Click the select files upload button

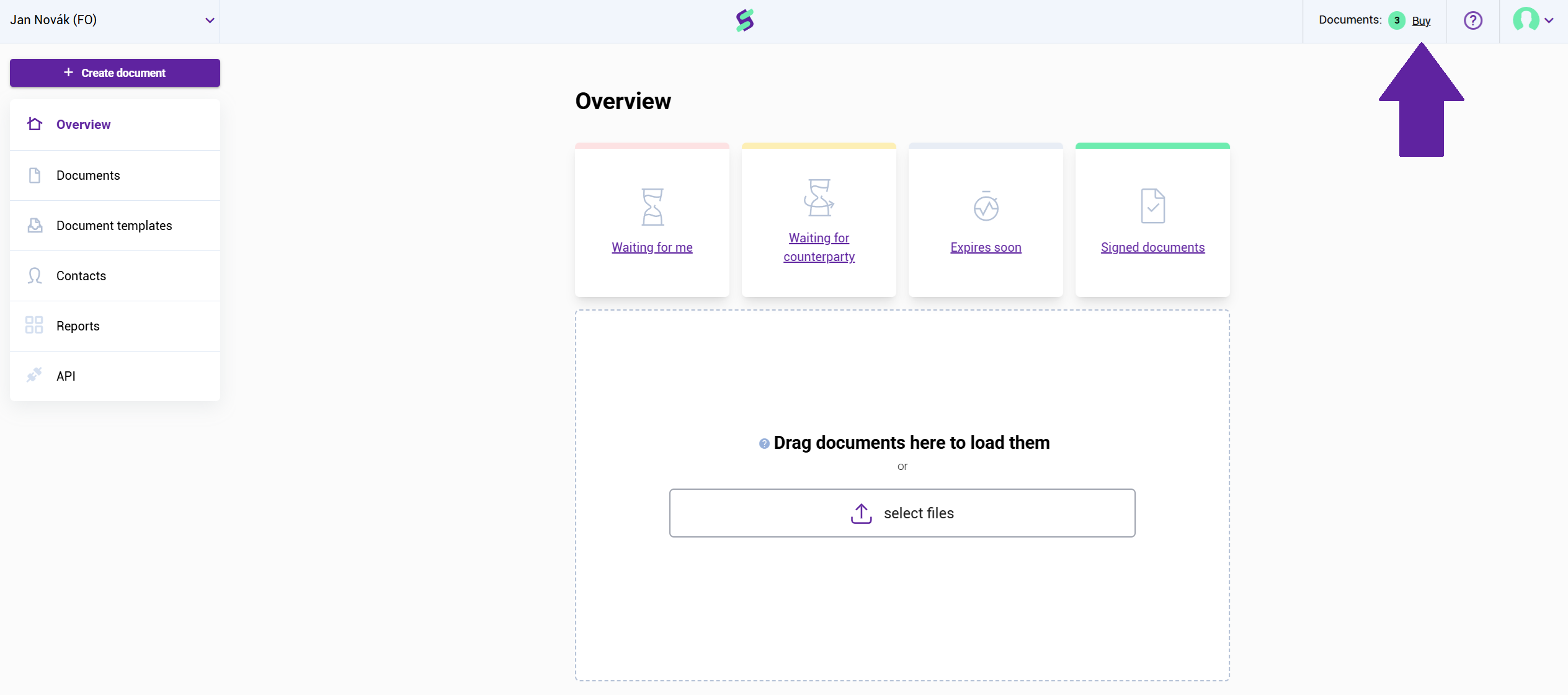(x=902, y=513)
